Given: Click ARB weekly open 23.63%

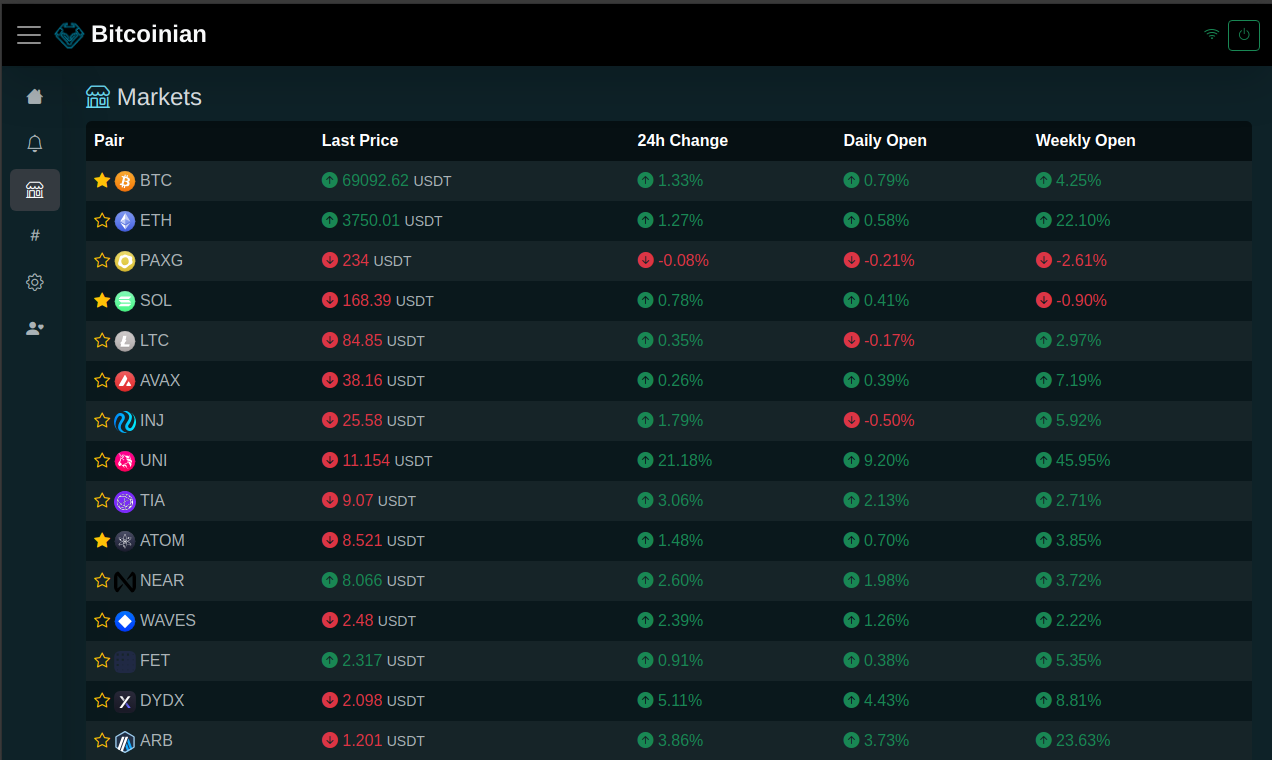Looking at the screenshot, I should (1083, 741).
